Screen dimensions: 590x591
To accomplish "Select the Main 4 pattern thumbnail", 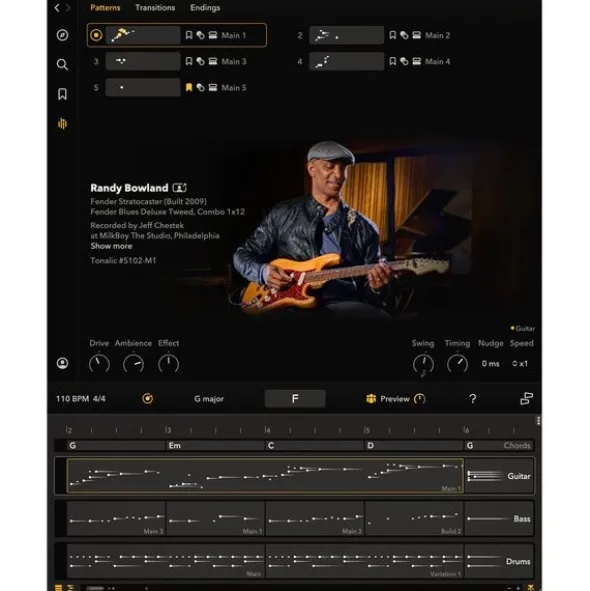I will pos(346,61).
